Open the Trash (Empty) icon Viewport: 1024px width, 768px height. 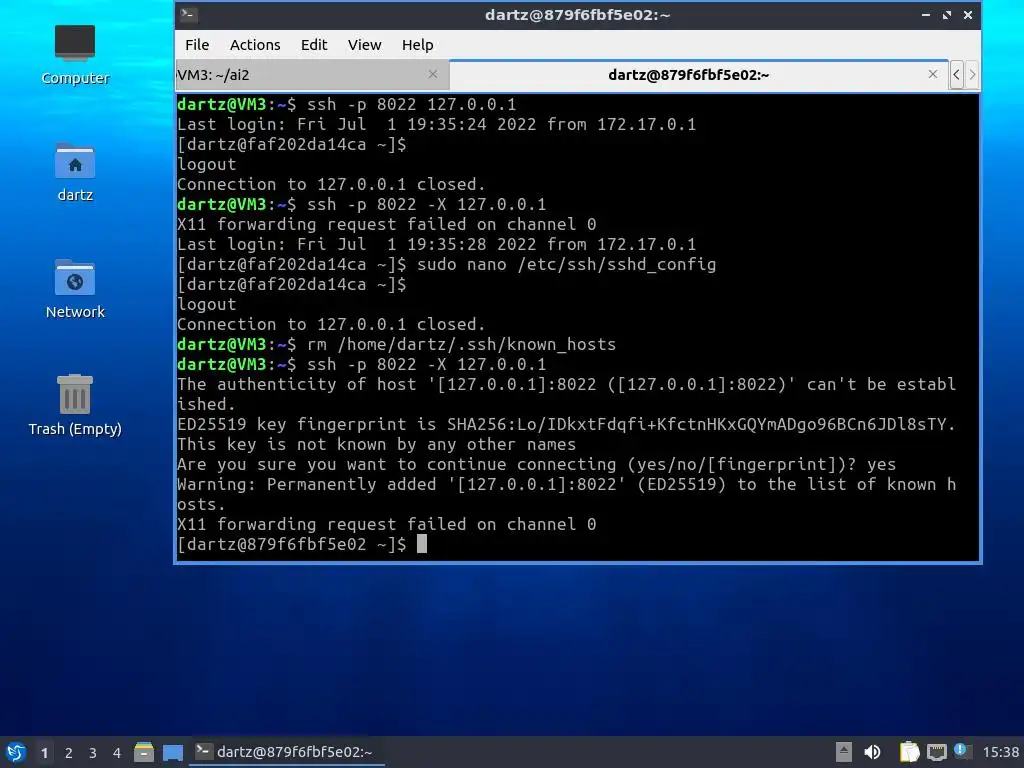(74, 405)
